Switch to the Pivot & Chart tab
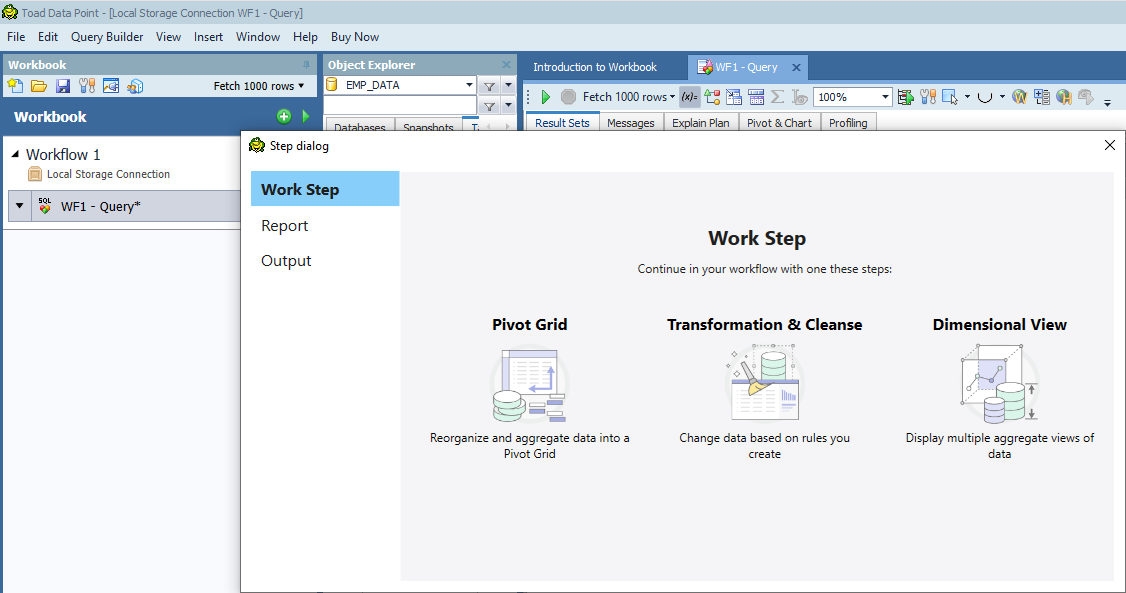The image size is (1126, 593). pyautogui.click(x=779, y=123)
